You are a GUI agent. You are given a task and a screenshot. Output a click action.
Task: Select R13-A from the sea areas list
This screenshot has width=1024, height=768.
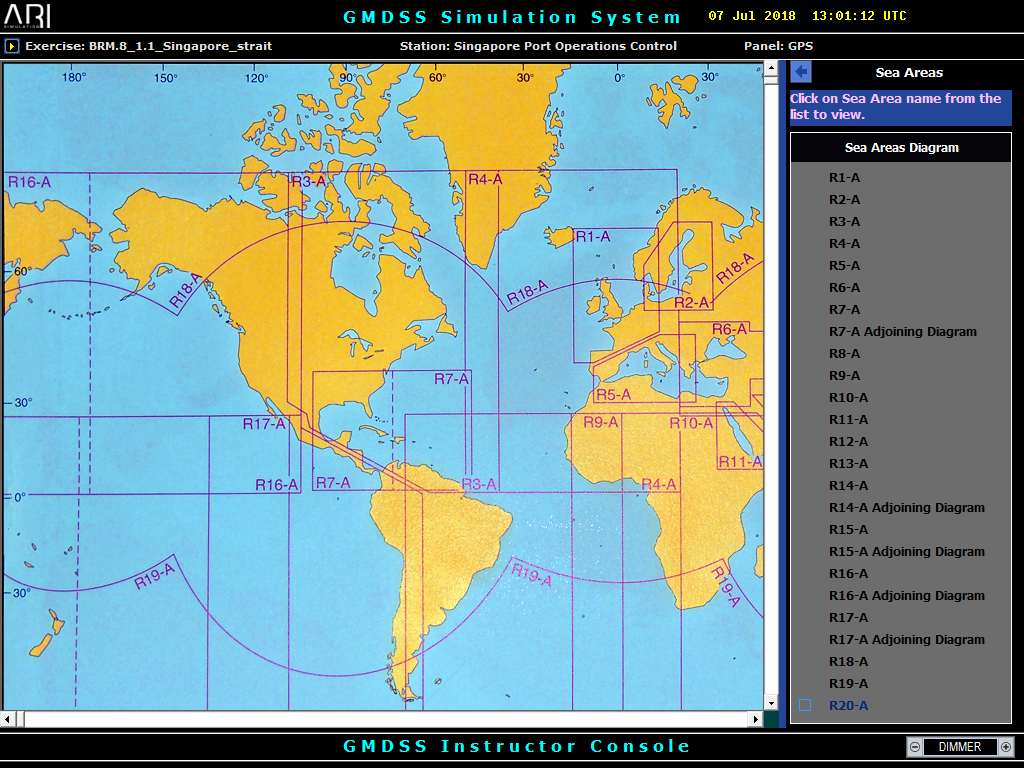click(x=848, y=464)
